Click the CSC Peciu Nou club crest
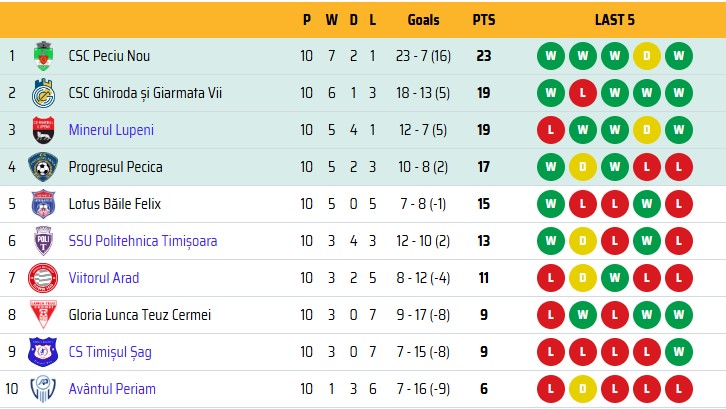This screenshot has width=726, height=409. (x=43, y=56)
